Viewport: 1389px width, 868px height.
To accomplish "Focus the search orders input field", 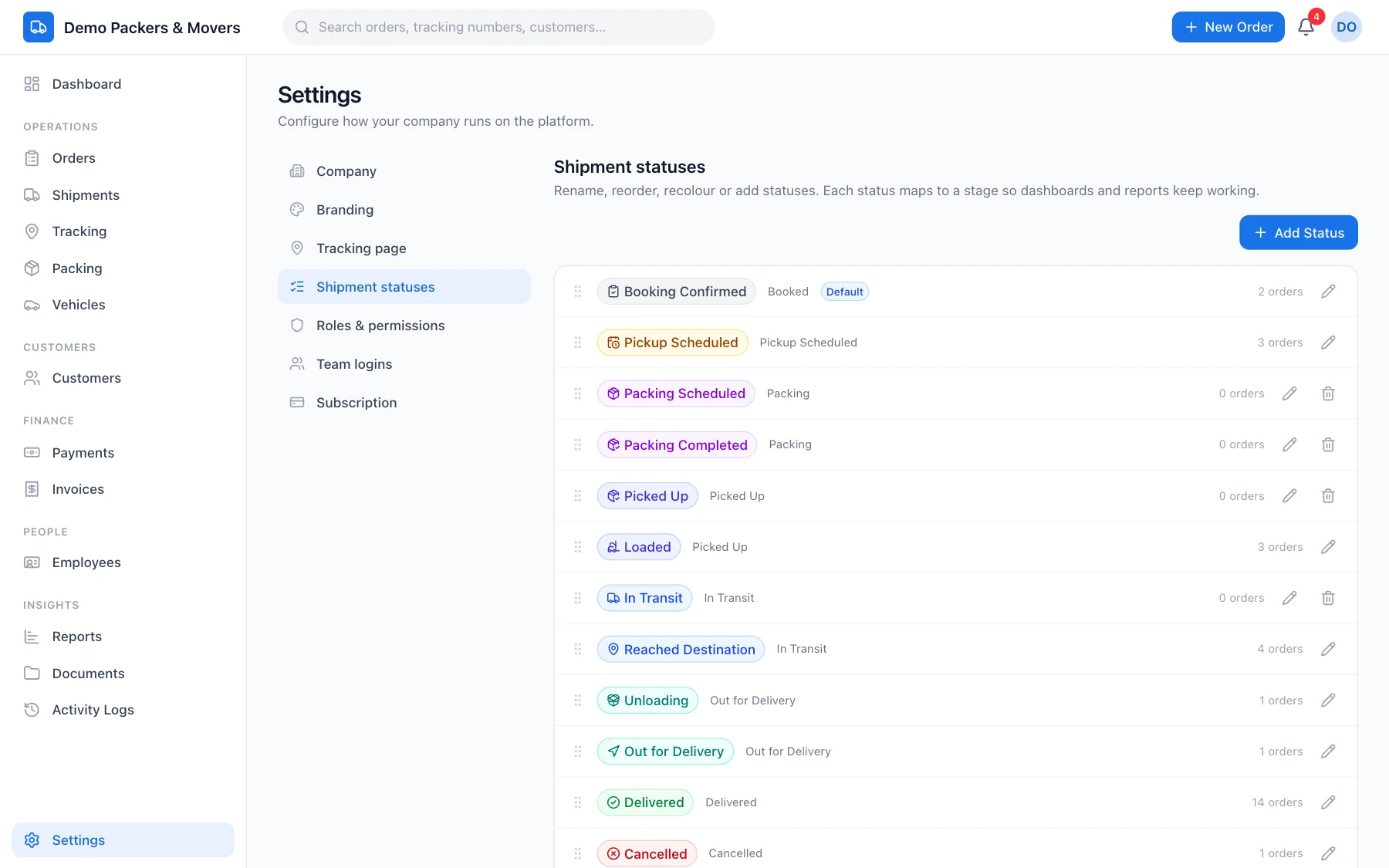I will point(498,27).
